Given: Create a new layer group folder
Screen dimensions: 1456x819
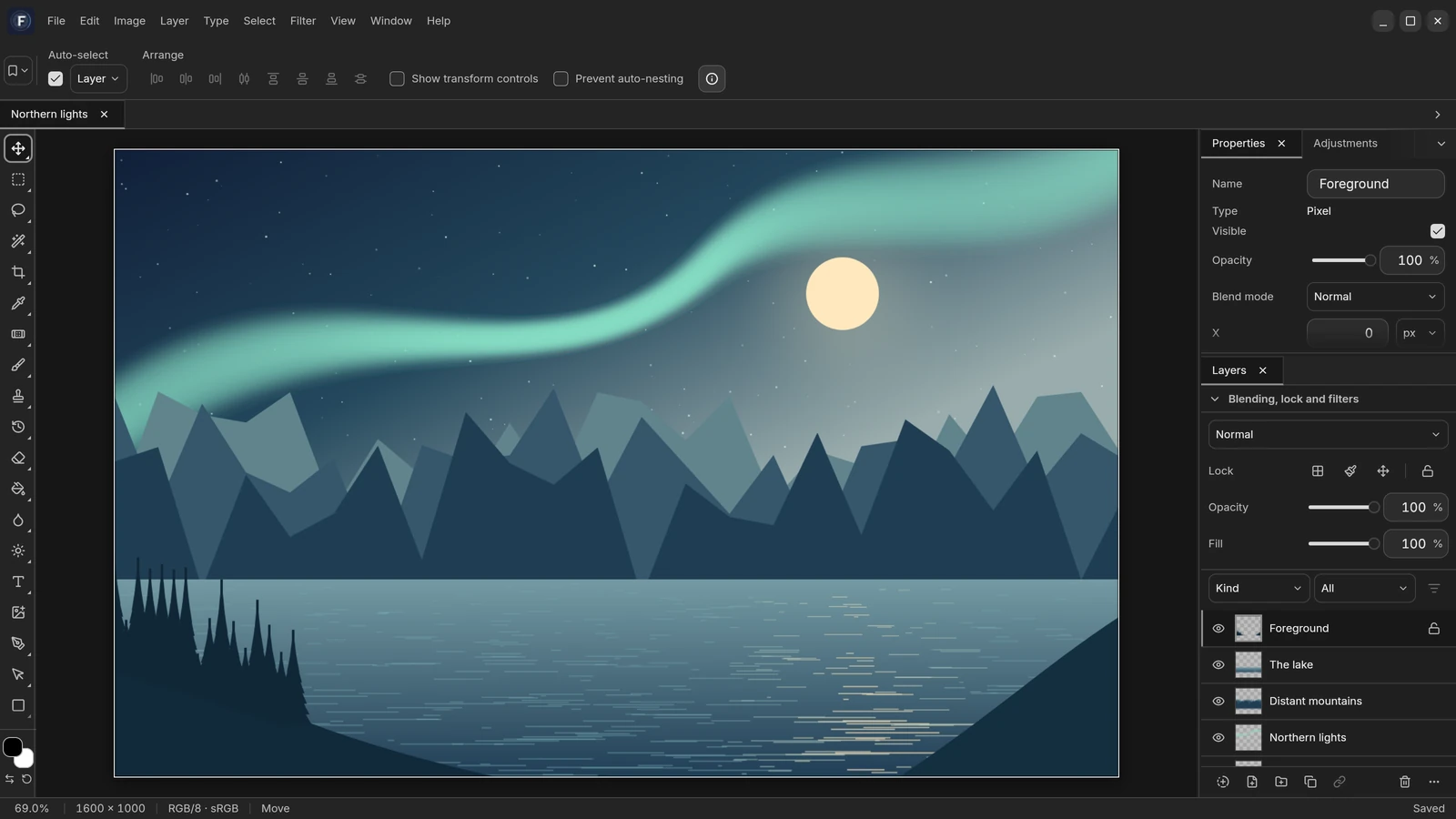Looking at the screenshot, I should coord(1281,782).
